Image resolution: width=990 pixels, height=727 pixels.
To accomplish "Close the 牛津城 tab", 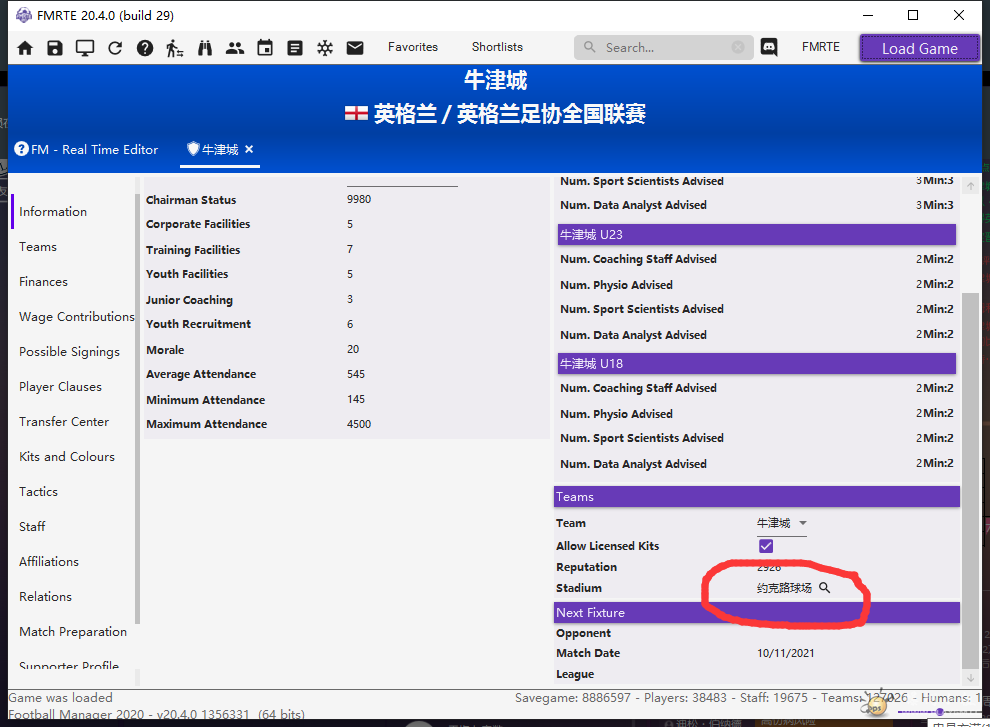I will point(249,149).
